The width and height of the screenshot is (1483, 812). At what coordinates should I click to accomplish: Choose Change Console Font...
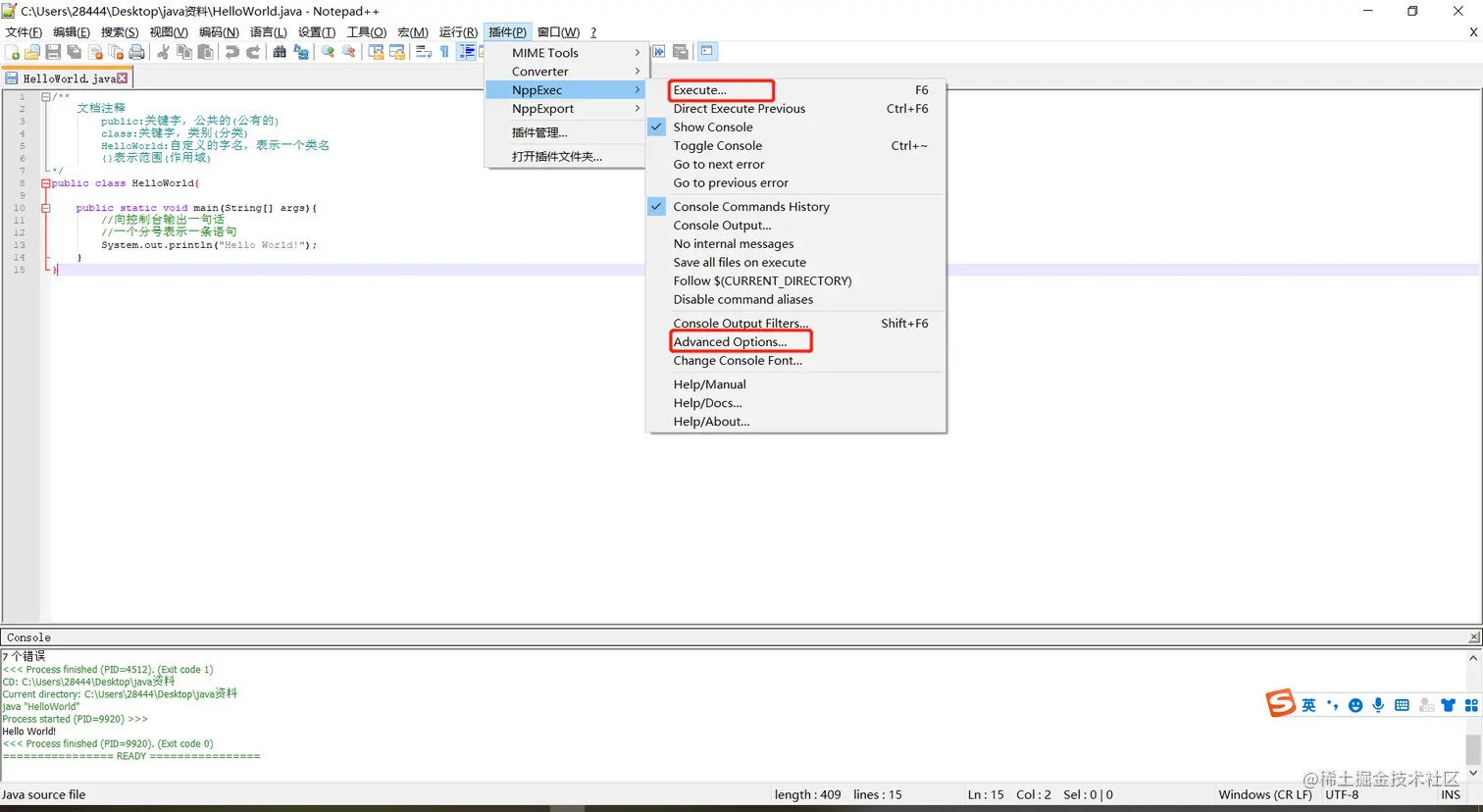pyautogui.click(x=795, y=360)
